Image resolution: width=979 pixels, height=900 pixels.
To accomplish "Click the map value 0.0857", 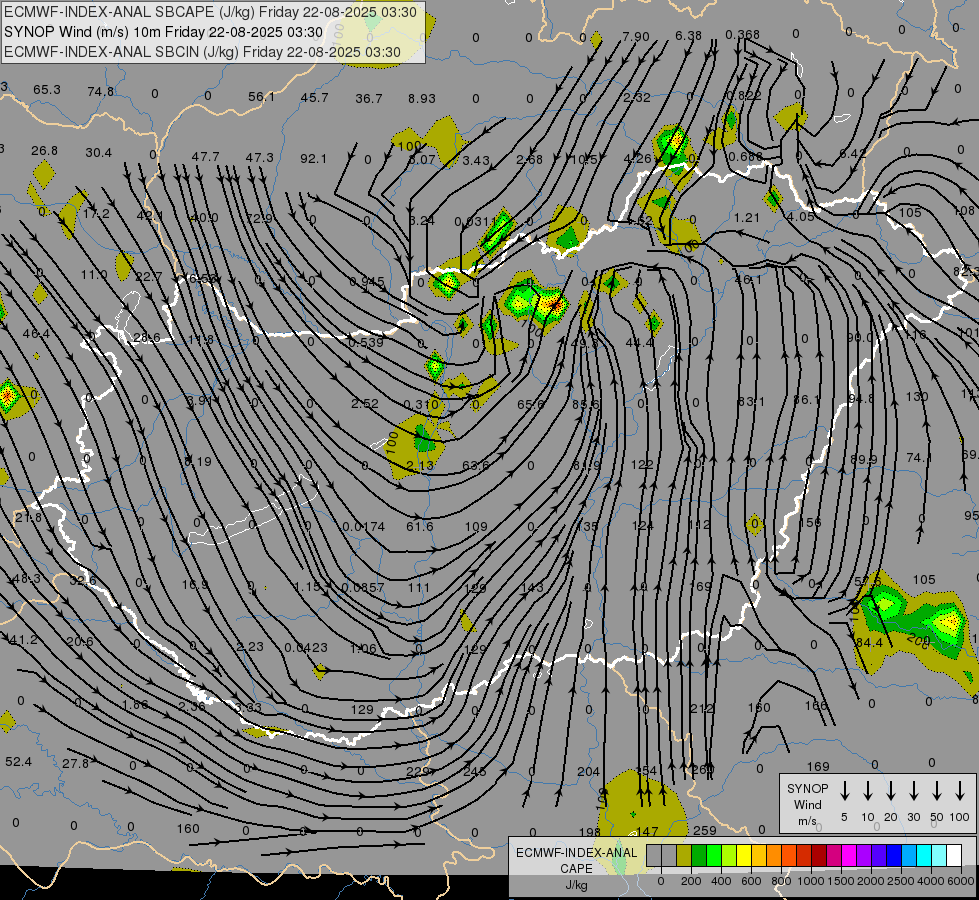I will coord(363,588).
